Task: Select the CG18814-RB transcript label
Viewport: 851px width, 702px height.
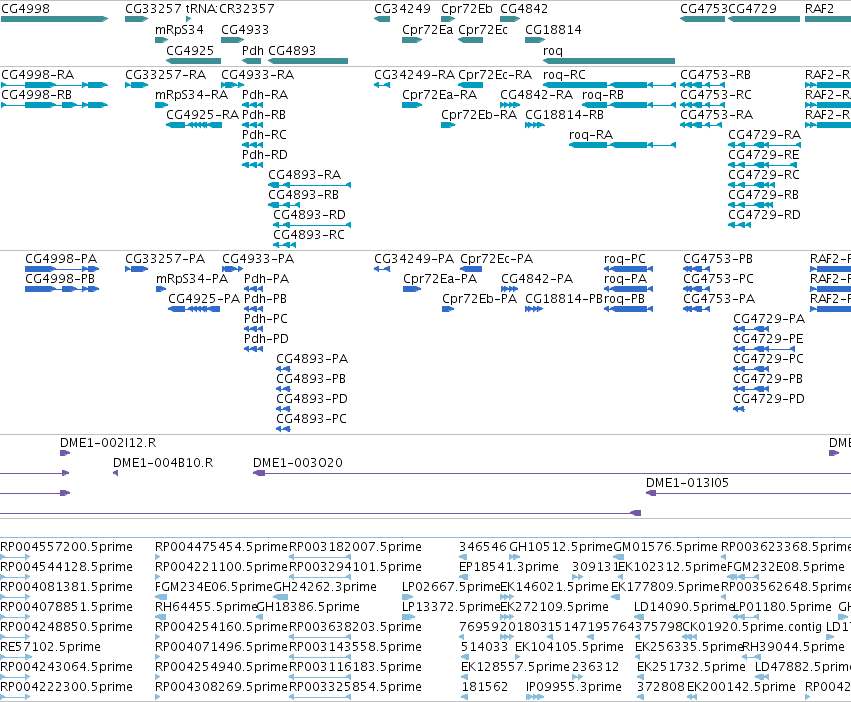Action: pos(564,115)
